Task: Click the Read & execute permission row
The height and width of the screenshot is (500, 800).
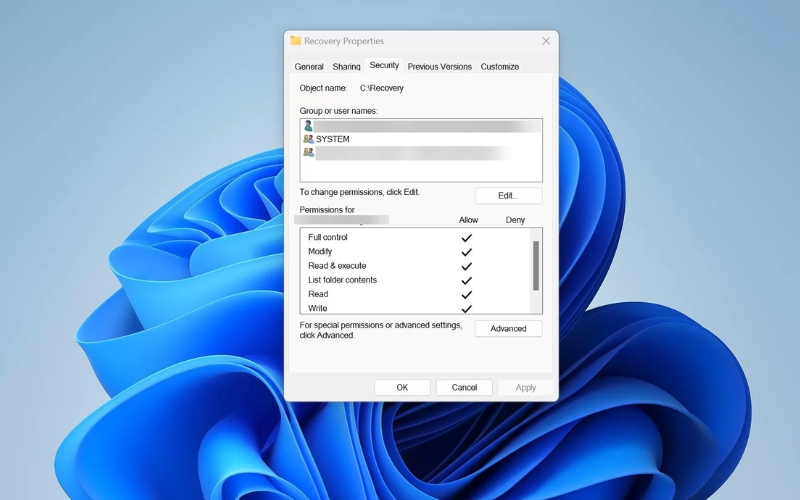Action: click(415, 266)
